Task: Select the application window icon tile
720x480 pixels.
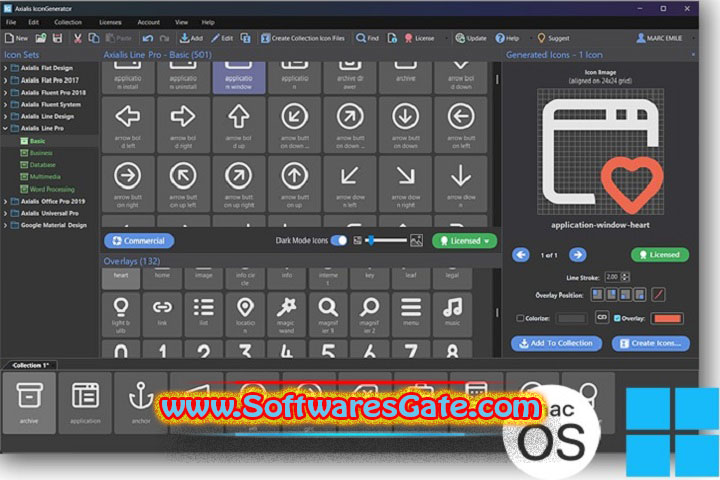Action: coord(239,77)
